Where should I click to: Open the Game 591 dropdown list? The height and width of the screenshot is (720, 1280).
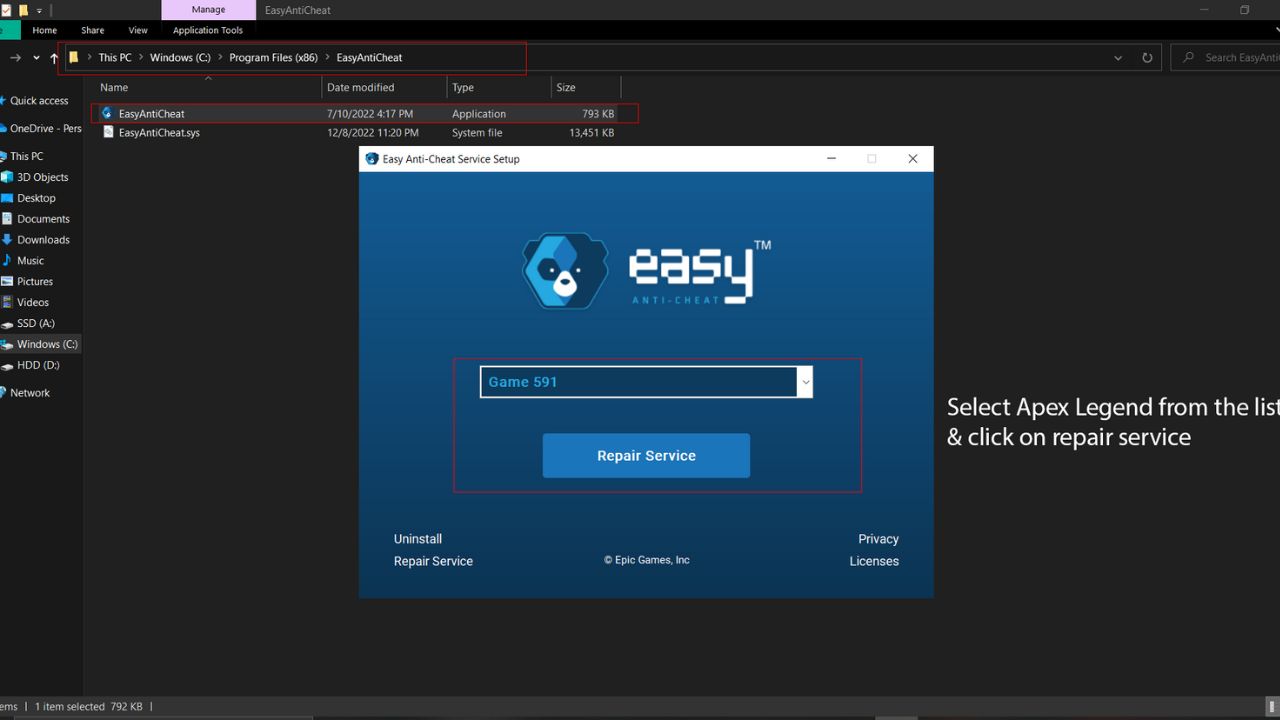(x=804, y=382)
